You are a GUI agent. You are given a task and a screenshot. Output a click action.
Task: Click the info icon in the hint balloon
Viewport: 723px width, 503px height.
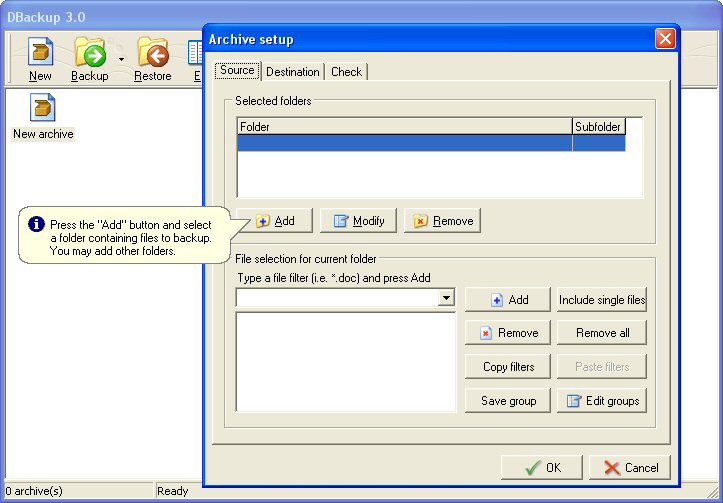coord(36,224)
